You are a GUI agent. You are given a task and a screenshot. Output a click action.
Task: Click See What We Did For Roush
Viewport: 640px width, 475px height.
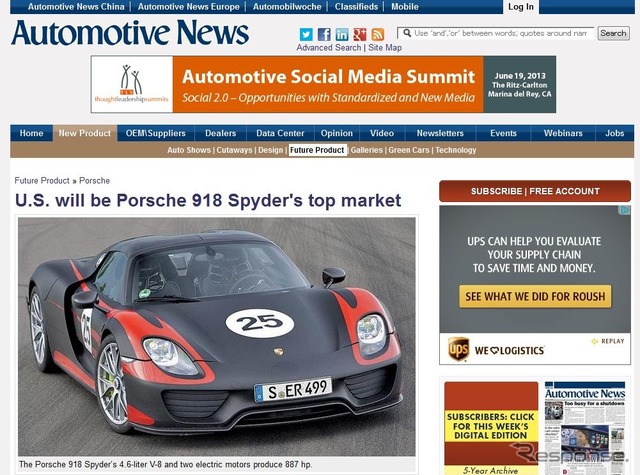coord(534,296)
